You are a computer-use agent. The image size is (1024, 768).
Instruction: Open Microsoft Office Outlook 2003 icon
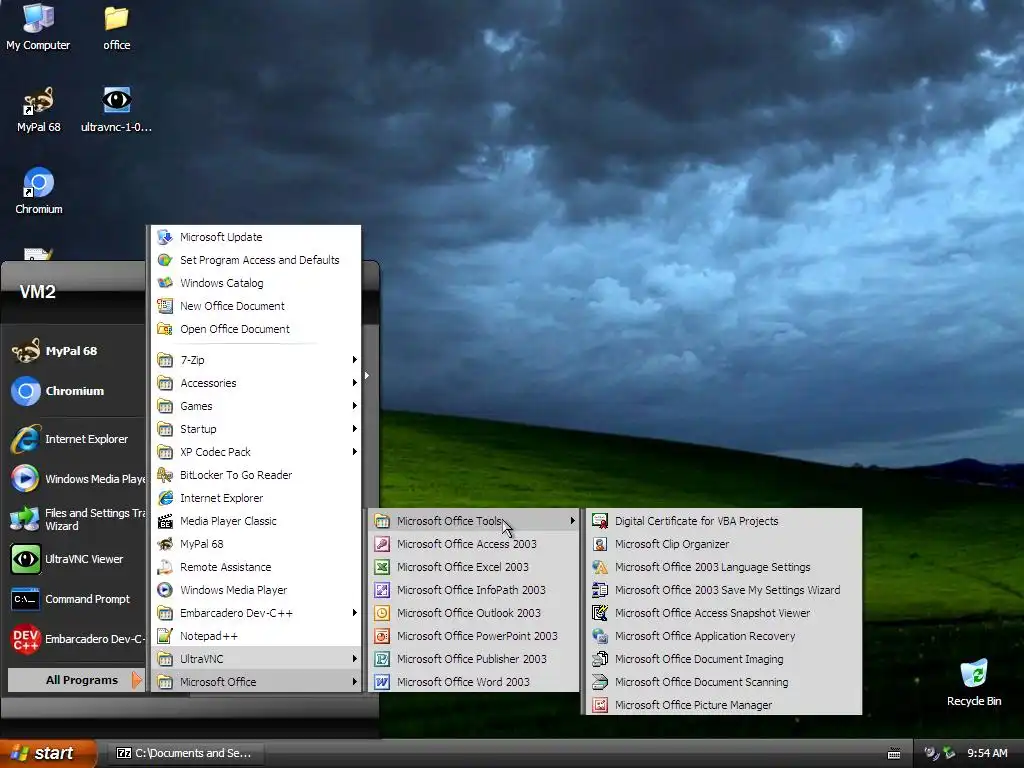click(x=382, y=613)
